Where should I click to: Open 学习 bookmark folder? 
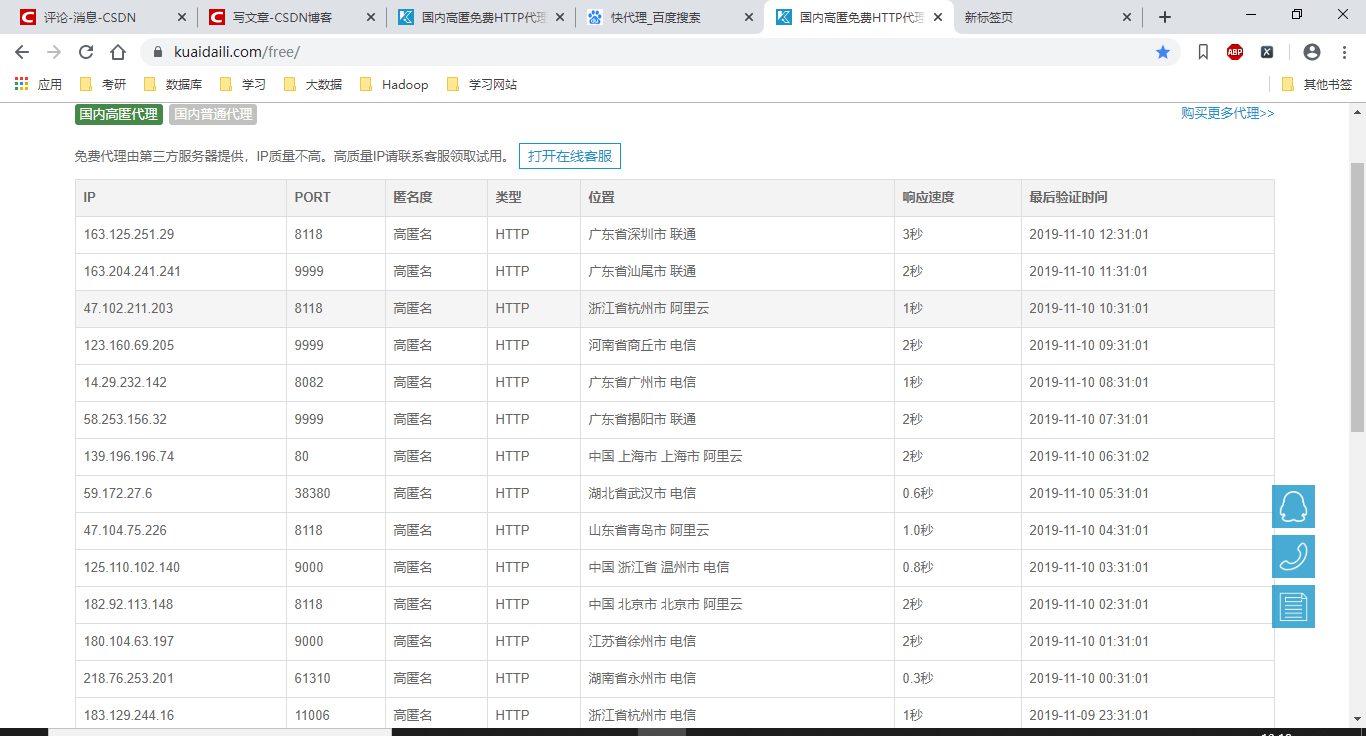243,84
